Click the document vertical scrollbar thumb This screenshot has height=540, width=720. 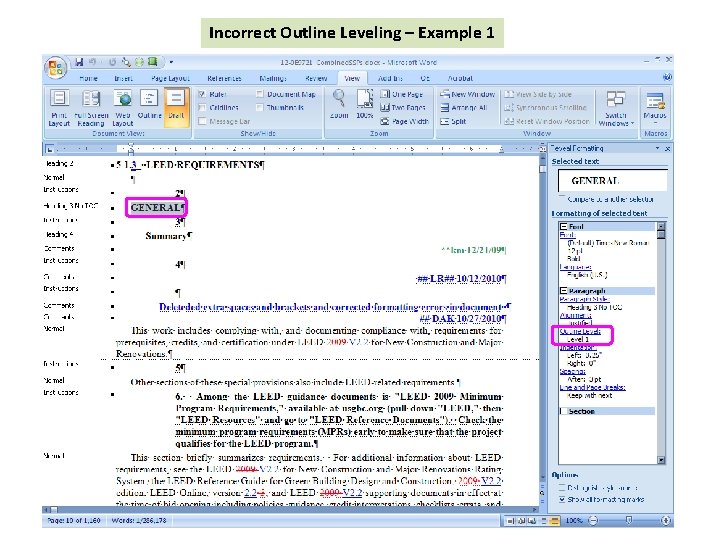542,168
